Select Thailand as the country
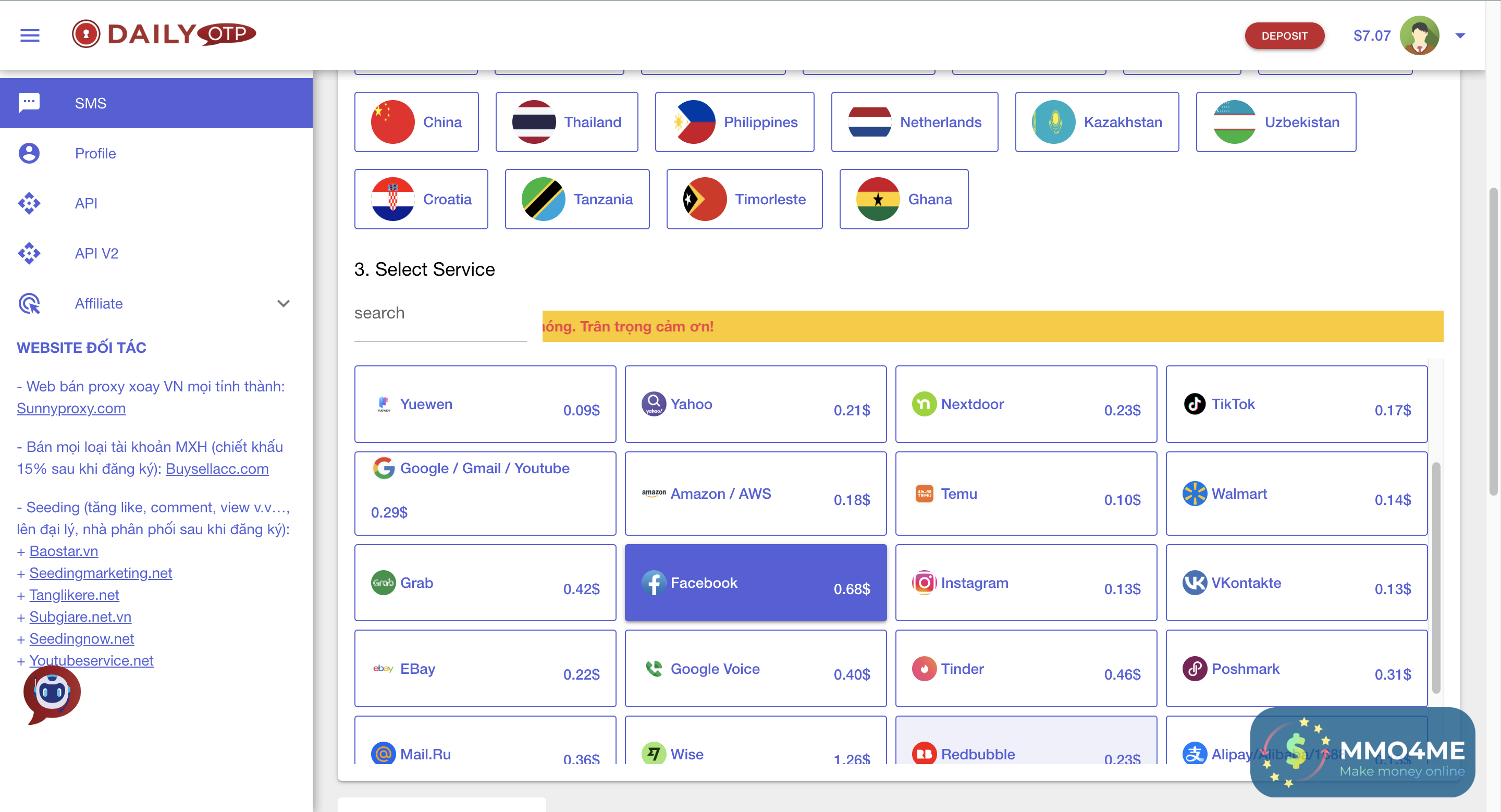This screenshot has height=812, width=1501. pyautogui.click(x=567, y=122)
